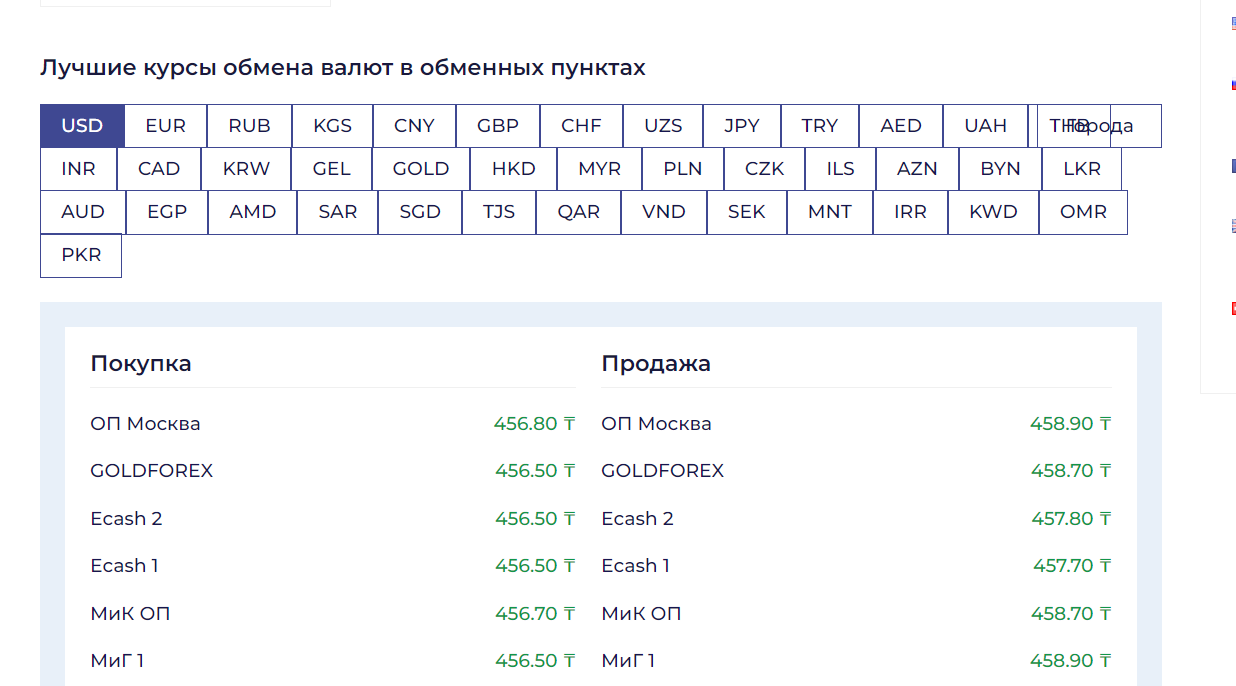
Task: Switch to the EUR currency tab
Action: [x=165, y=126]
